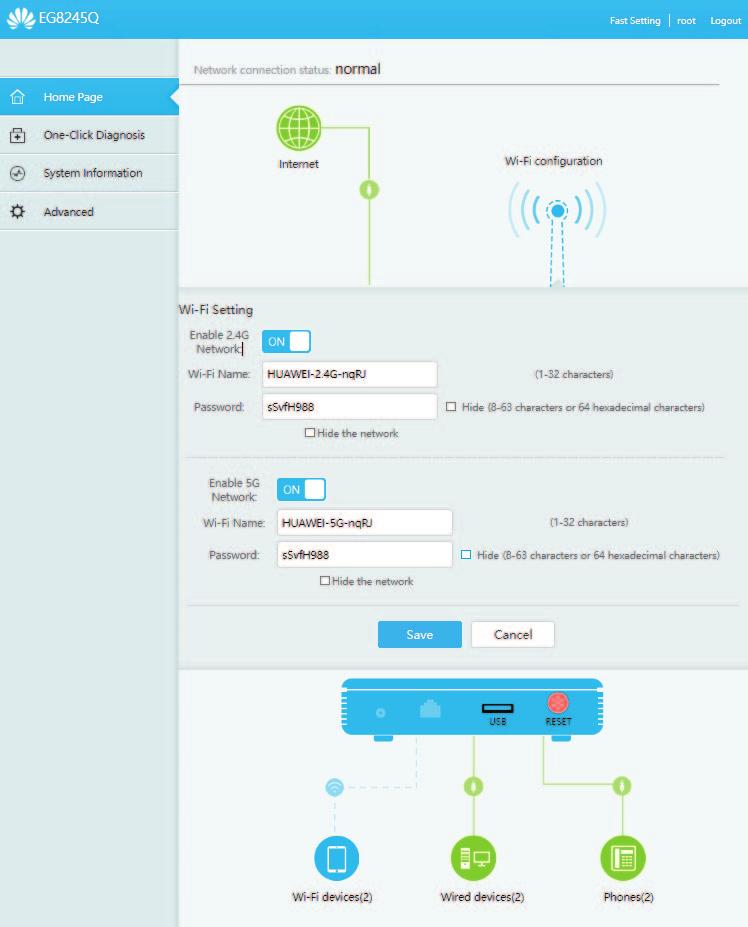This screenshot has height=927, width=748.
Task: Click the 2.4G Wi-Fi Name field
Action: pyautogui.click(x=350, y=374)
